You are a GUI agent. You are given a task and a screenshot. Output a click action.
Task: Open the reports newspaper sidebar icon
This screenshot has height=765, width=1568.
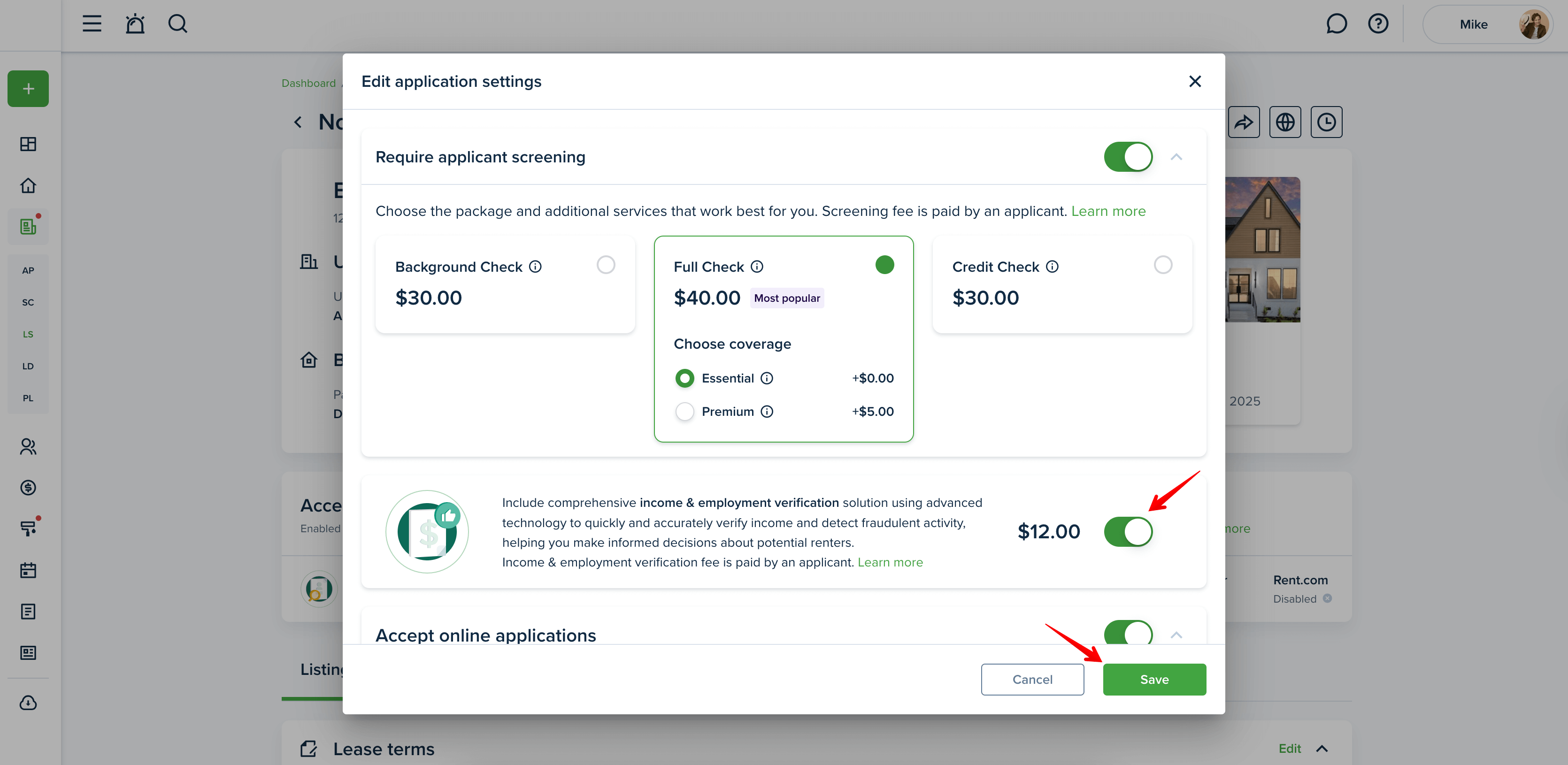[x=28, y=653]
